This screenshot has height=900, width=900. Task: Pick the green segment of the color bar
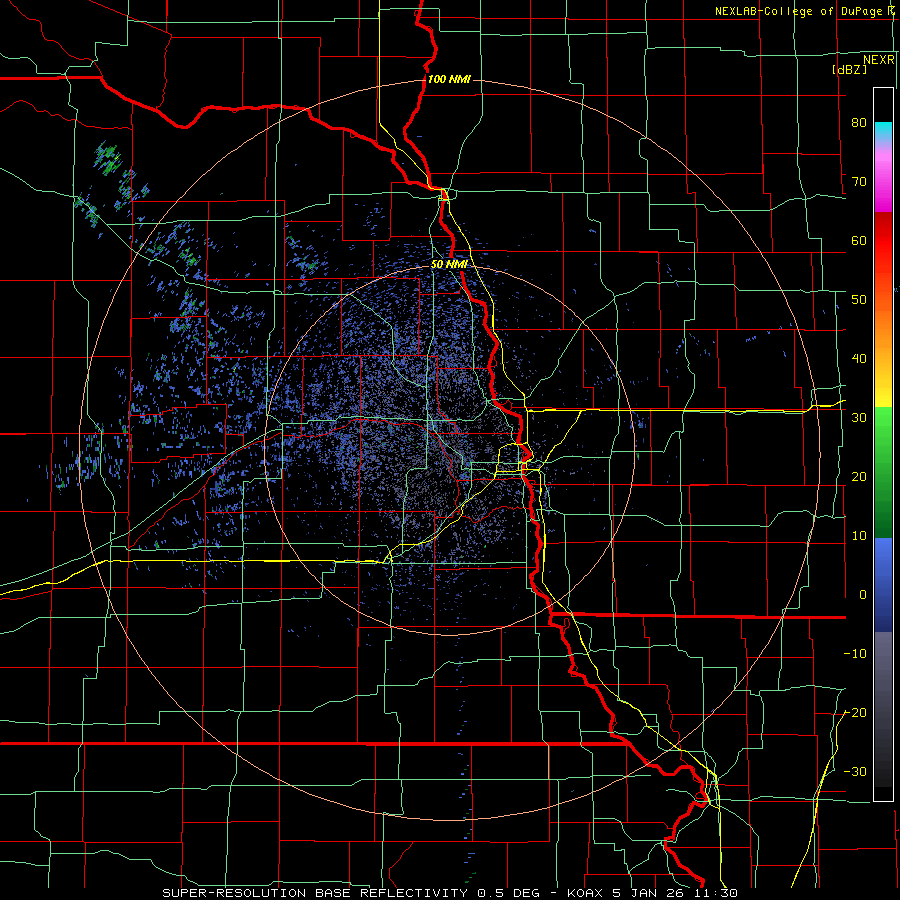(883, 472)
